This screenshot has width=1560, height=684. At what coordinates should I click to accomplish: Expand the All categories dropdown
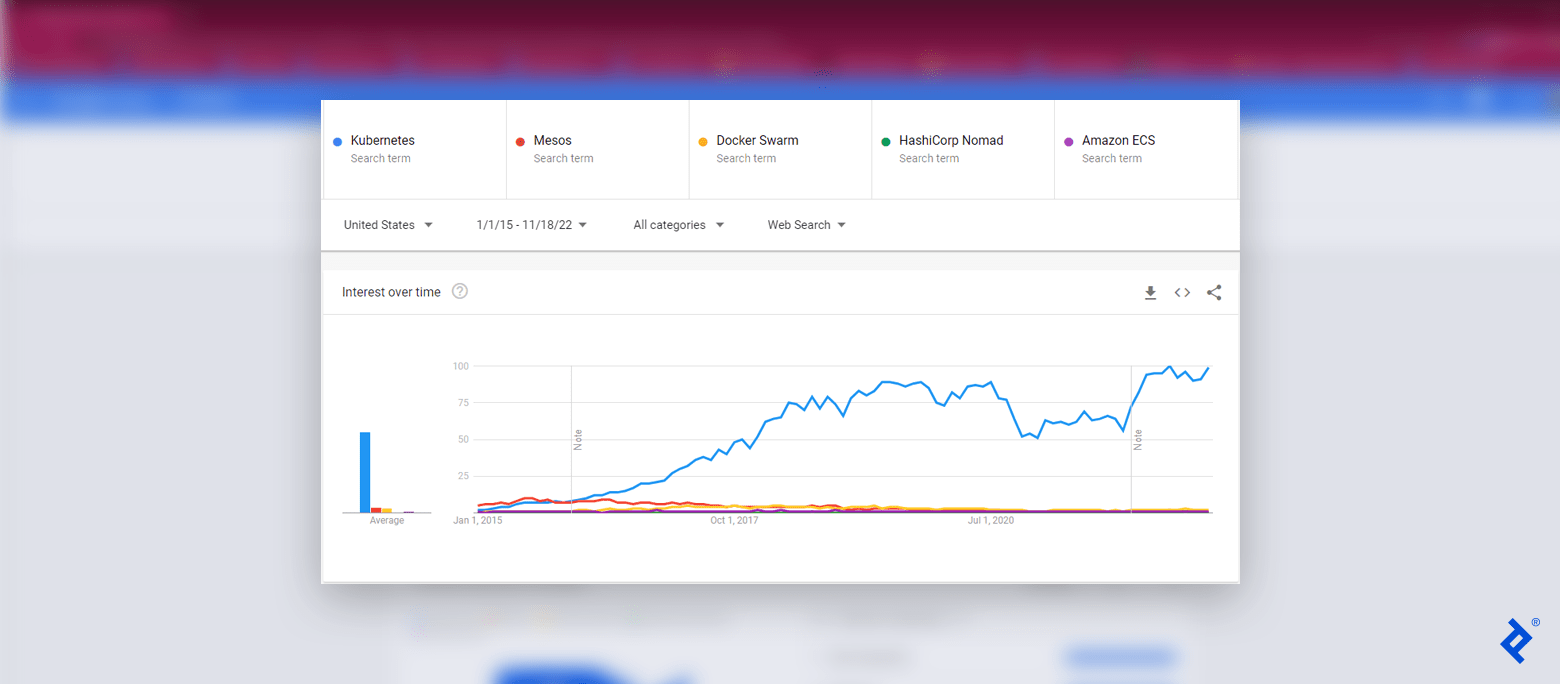pos(678,224)
